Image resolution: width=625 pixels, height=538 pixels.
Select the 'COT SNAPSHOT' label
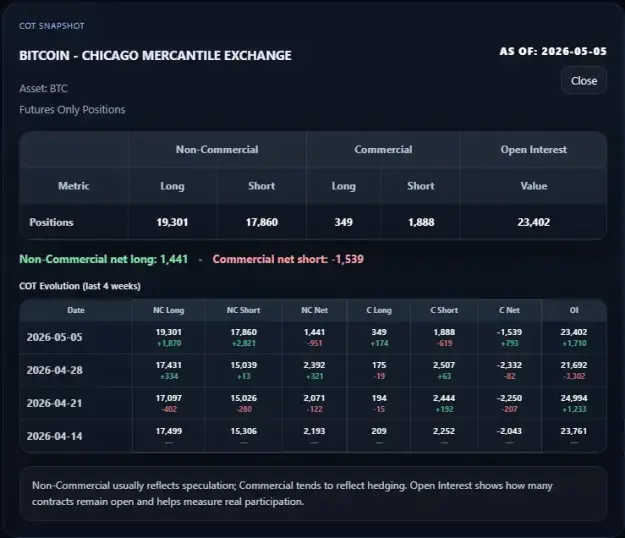52,26
